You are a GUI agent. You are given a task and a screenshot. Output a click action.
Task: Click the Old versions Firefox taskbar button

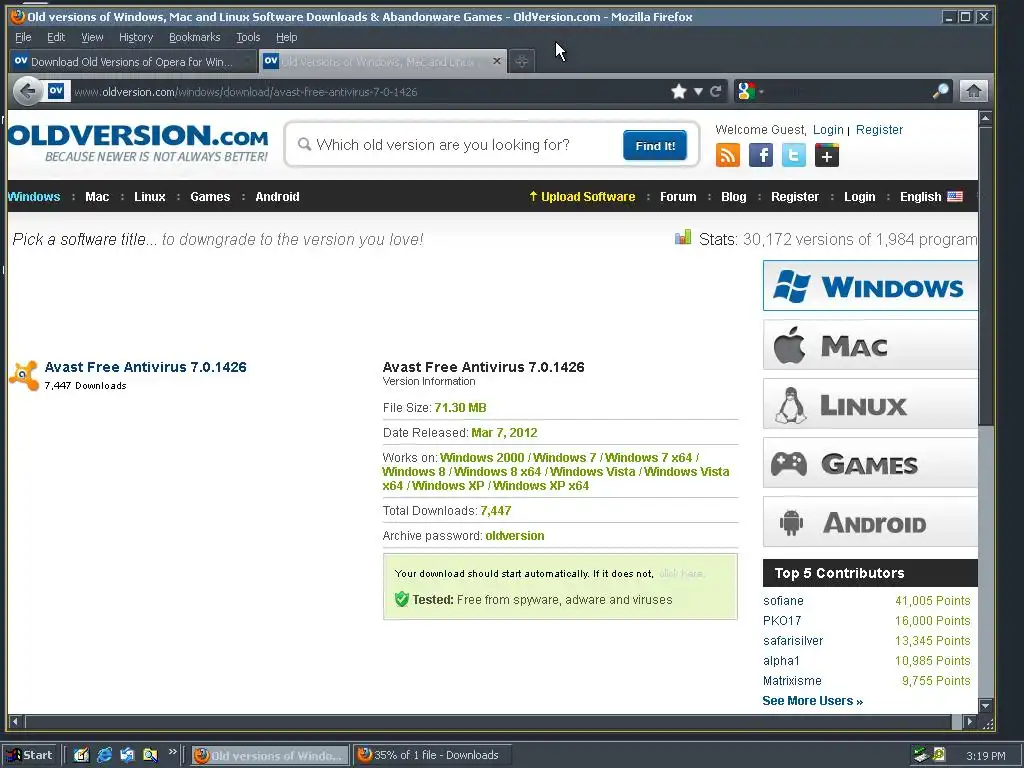270,755
